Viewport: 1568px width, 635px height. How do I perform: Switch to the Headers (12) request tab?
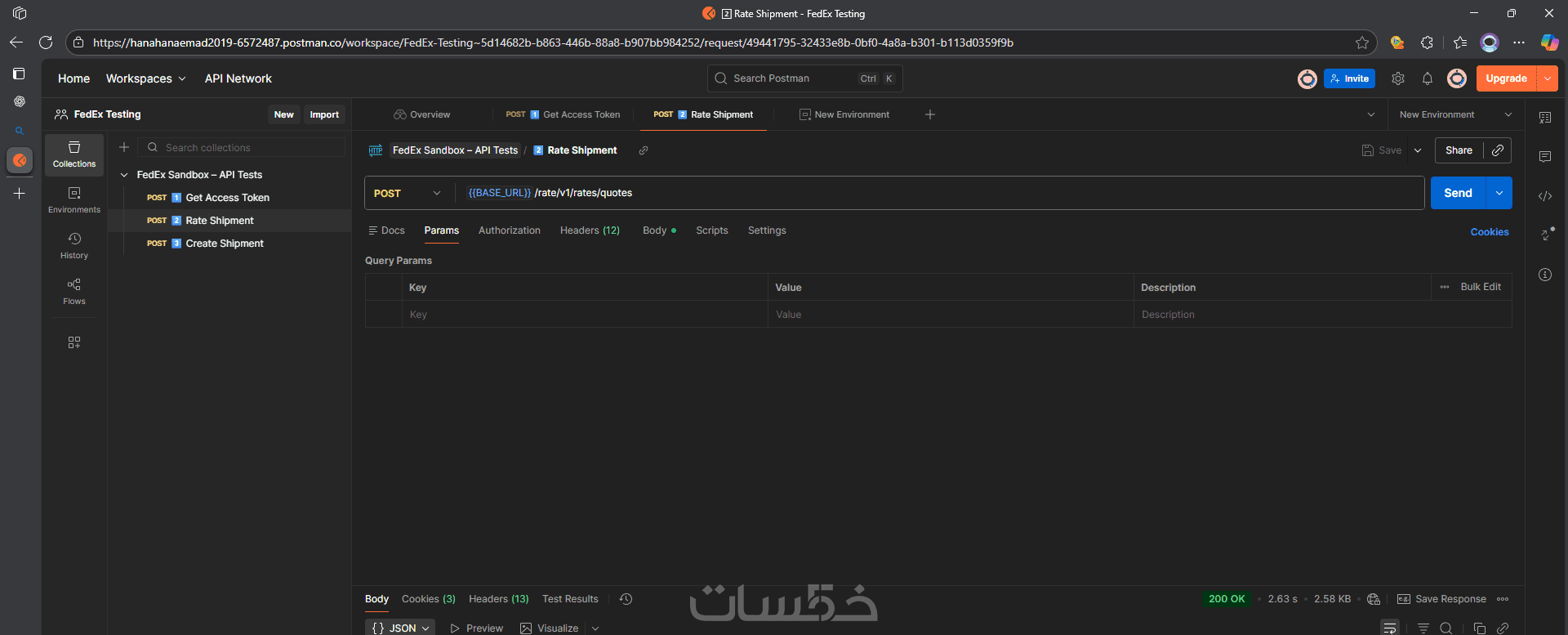590,230
